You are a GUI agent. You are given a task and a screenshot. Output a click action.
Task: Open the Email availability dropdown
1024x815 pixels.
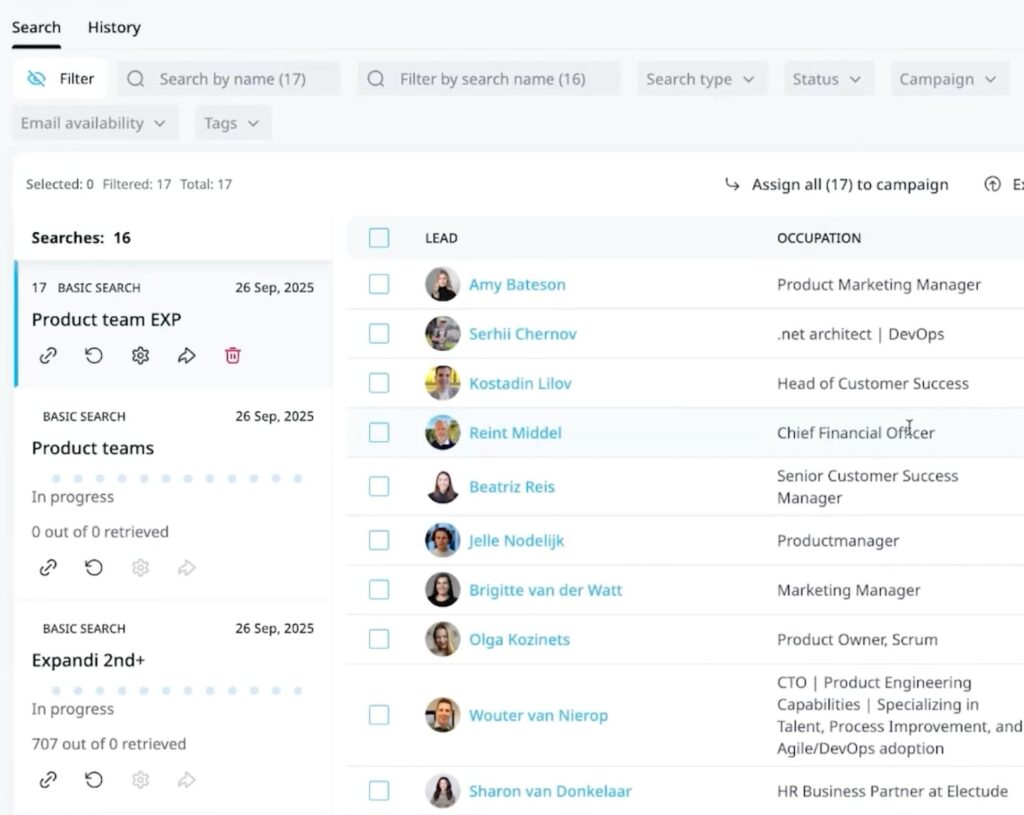point(94,123)
